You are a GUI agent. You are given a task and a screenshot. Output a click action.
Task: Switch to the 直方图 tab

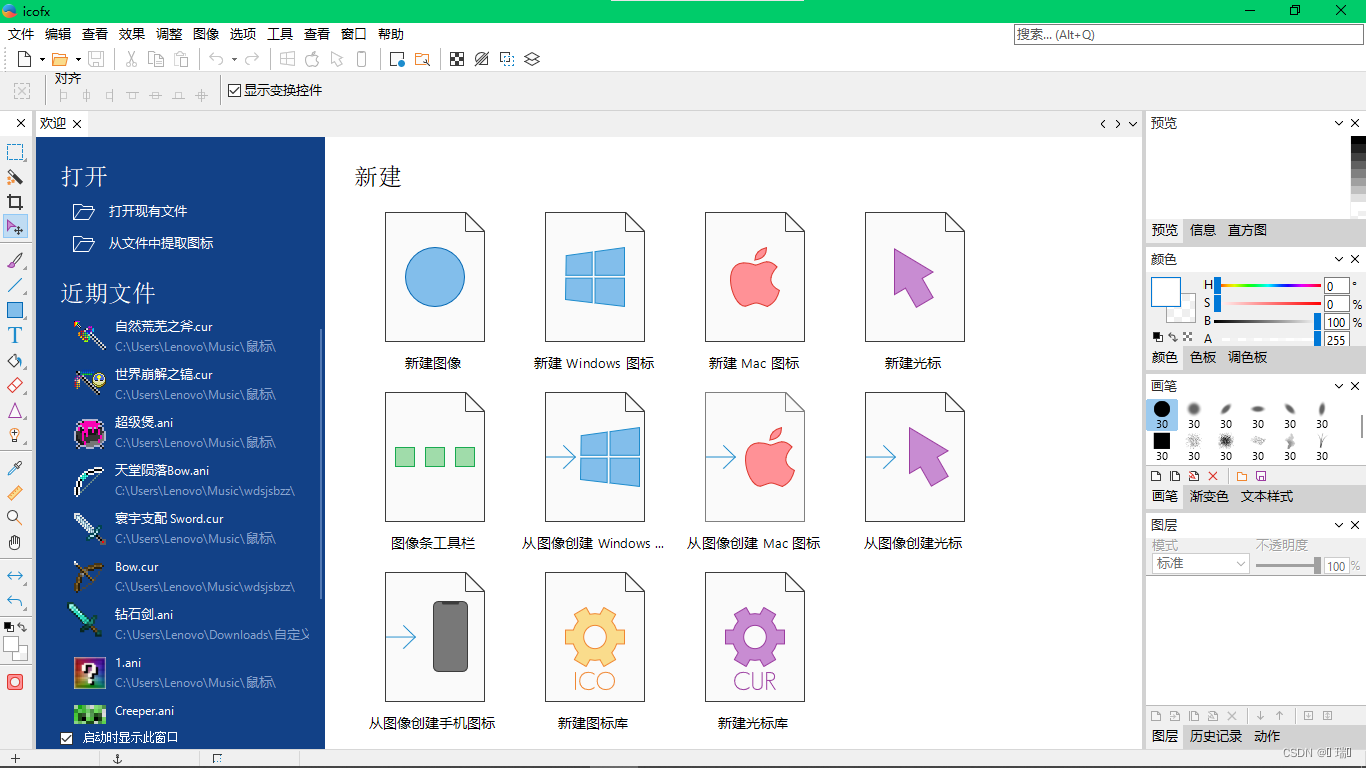1247,230
